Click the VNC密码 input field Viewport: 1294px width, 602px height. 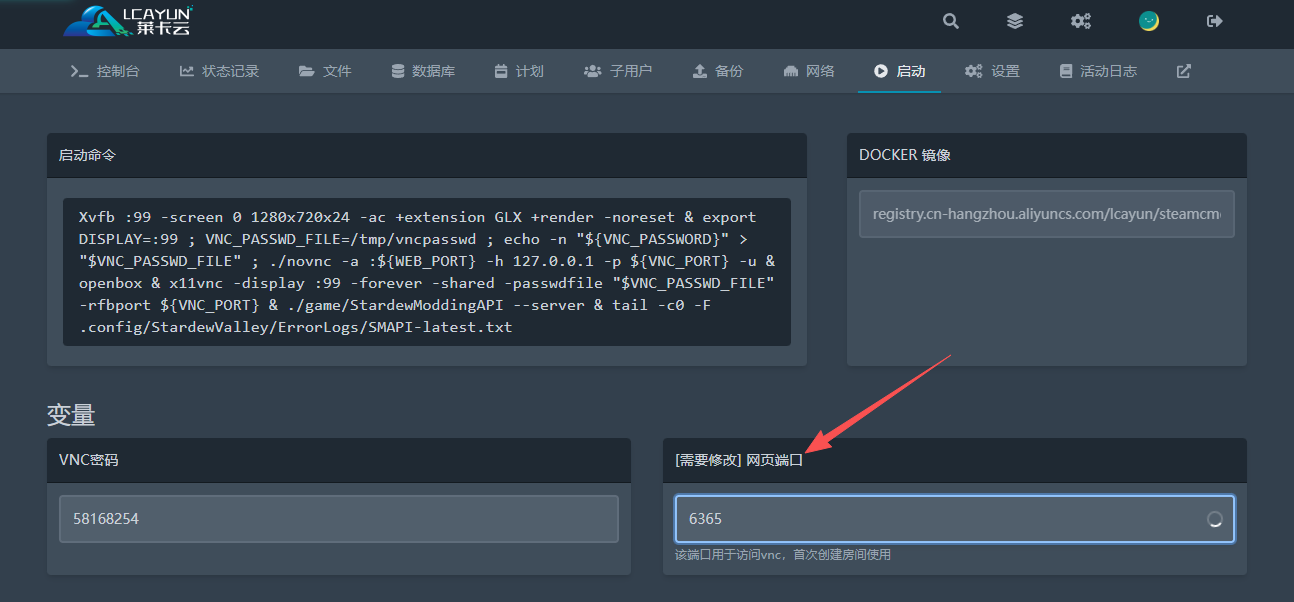pos(338,519)
